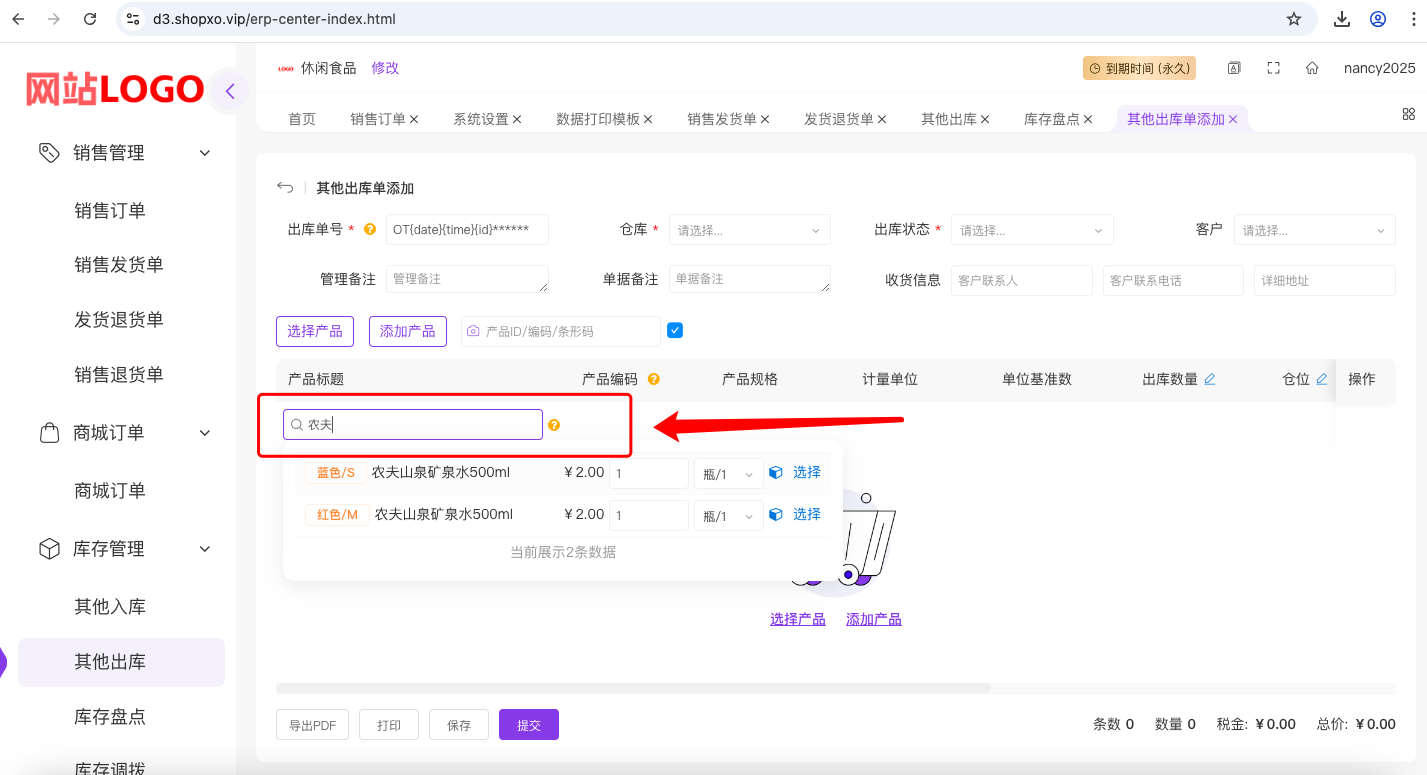Viewport: 1427px width, 775px height.
Task: Close the 数据打印模板 tab
Action: coord(648,119)
